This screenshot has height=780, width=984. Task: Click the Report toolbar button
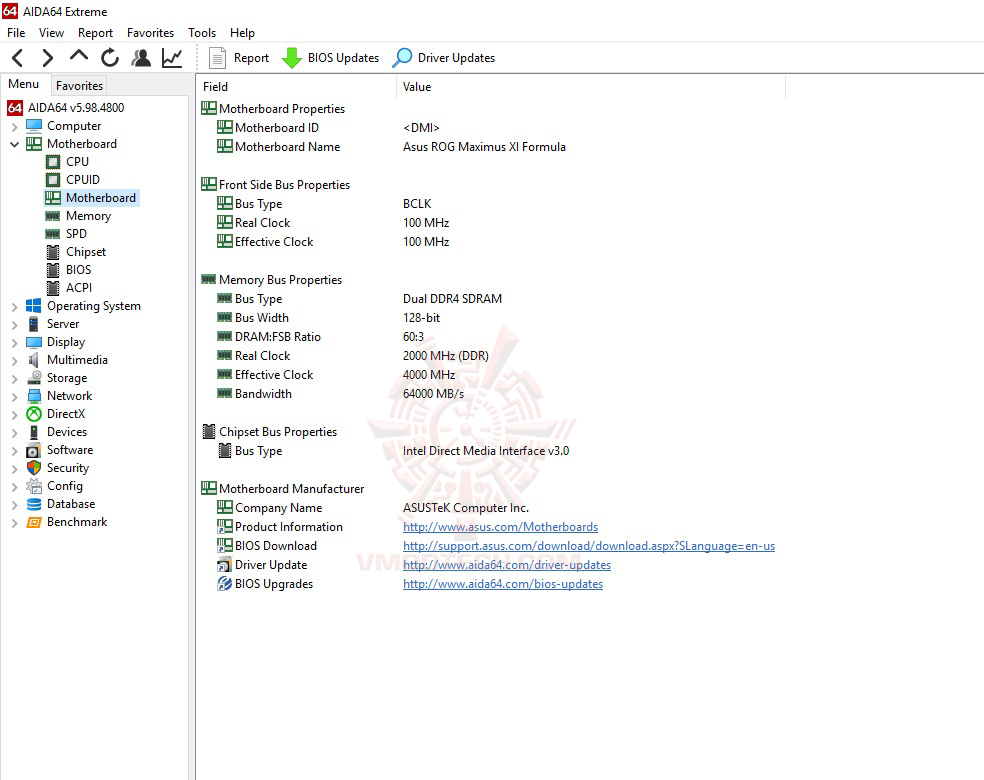pos(238,58)
